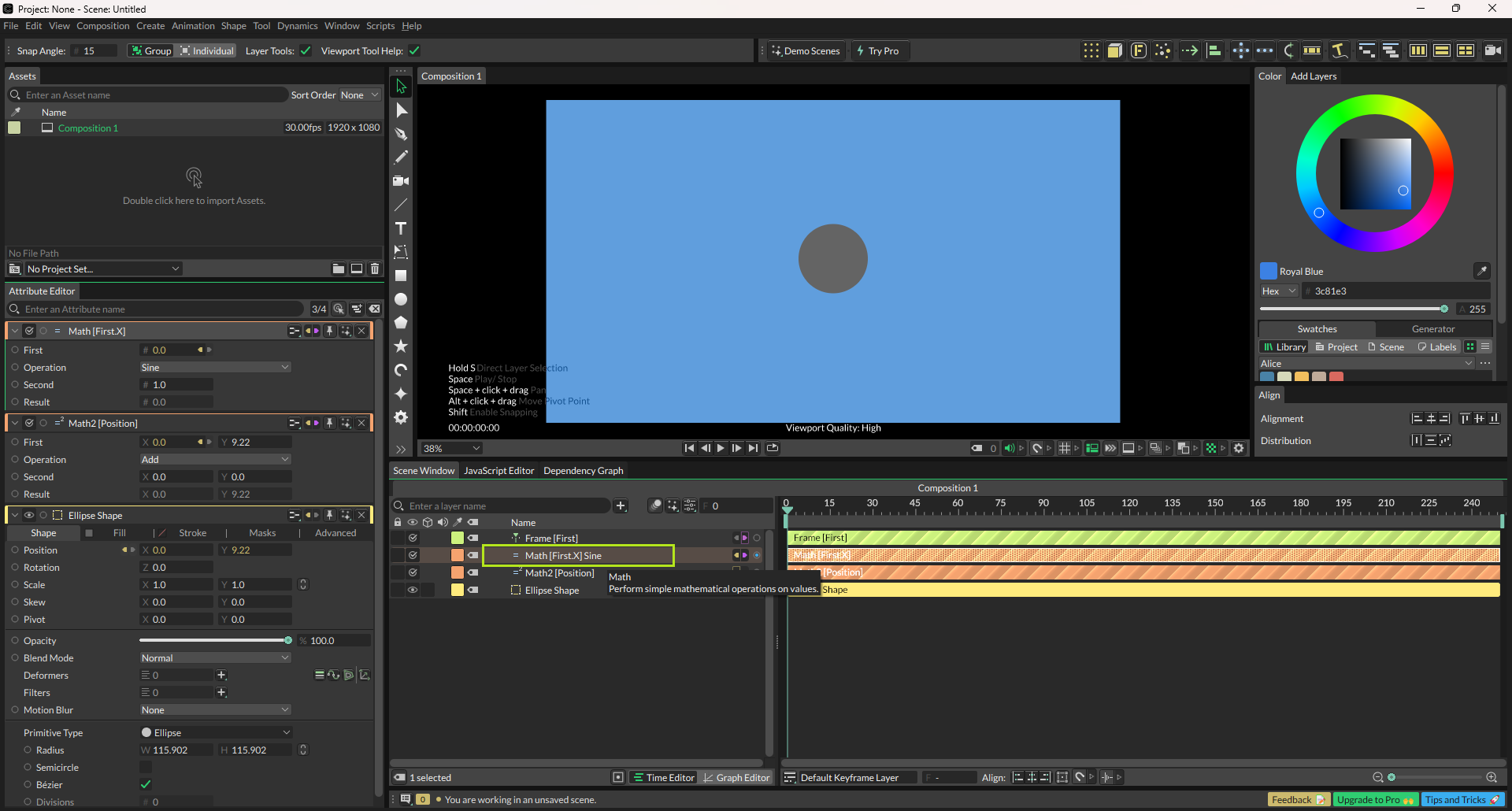Screen dimensions: 1512x811
Task: Click the Upgrade to Pro button
Action: (x=1375, y=800)
